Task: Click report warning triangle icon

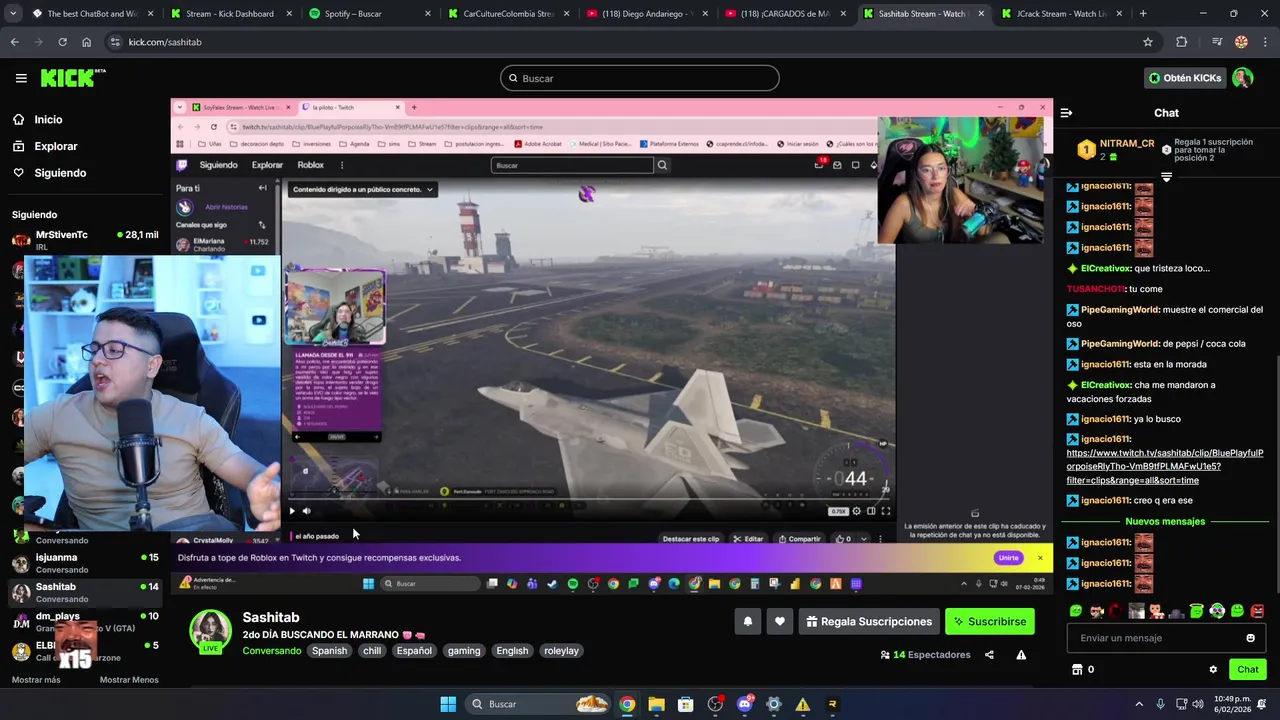Action: [1021, 655]
